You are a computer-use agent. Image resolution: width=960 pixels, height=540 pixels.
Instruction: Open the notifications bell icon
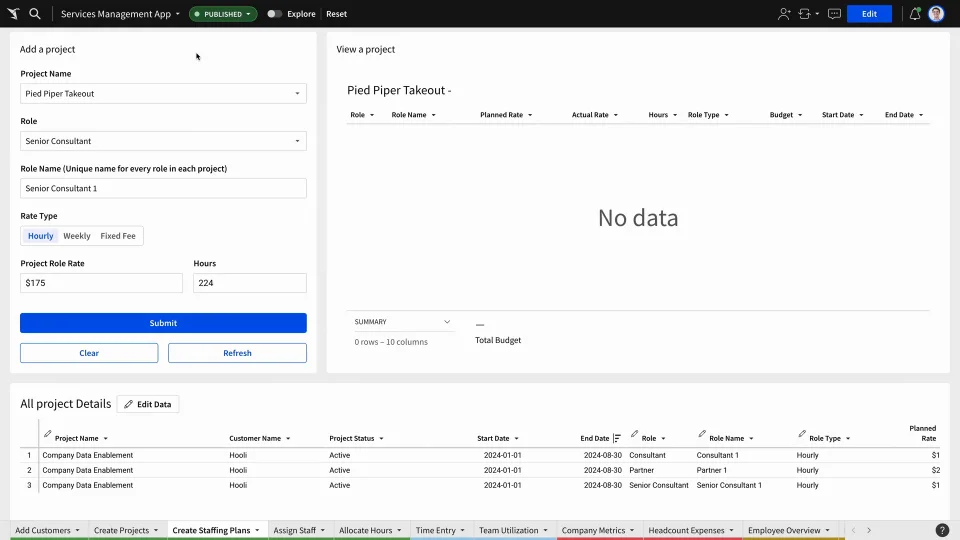tap(915, 13)
